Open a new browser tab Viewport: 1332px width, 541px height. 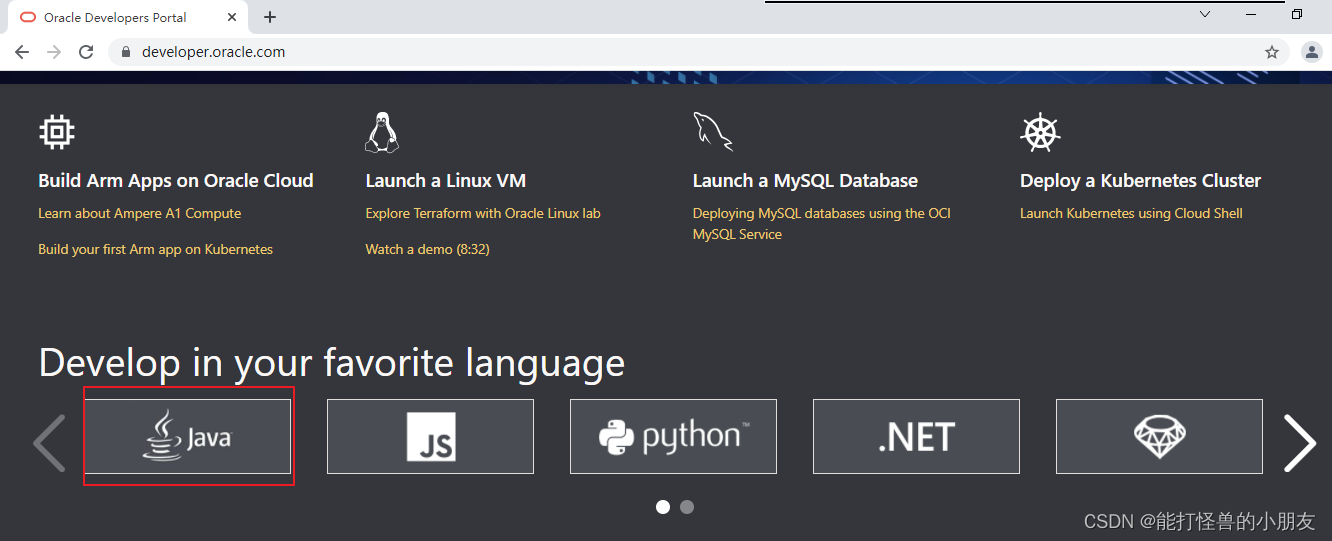(270, 17)
